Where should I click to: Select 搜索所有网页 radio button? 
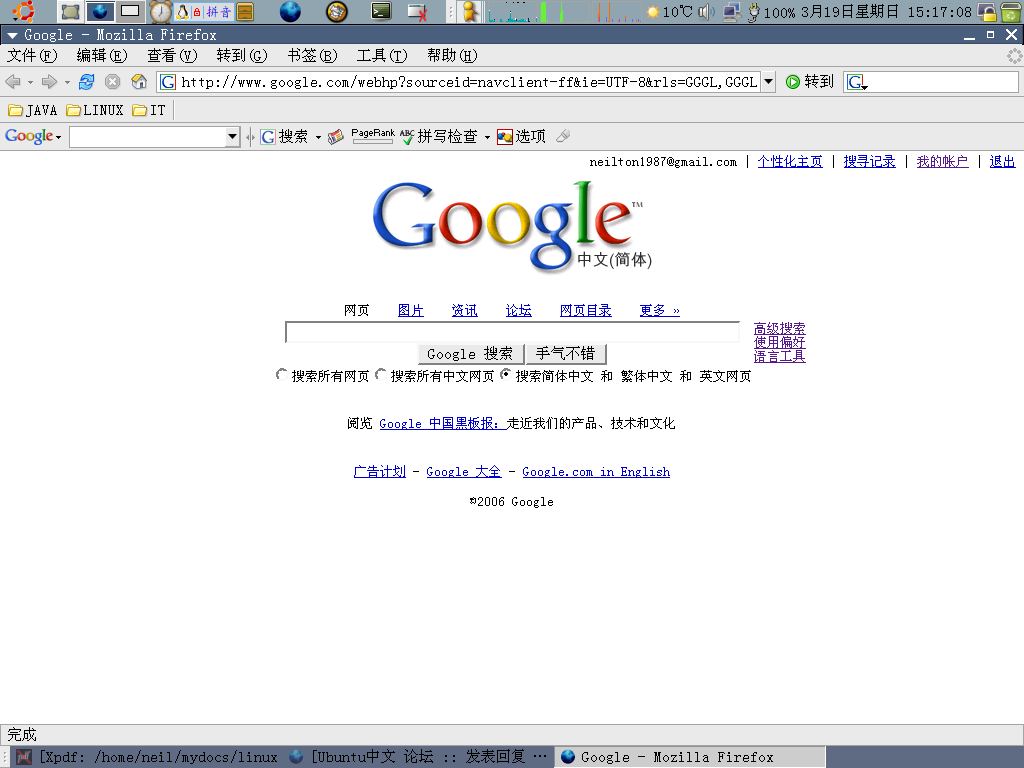pos(281,374)
